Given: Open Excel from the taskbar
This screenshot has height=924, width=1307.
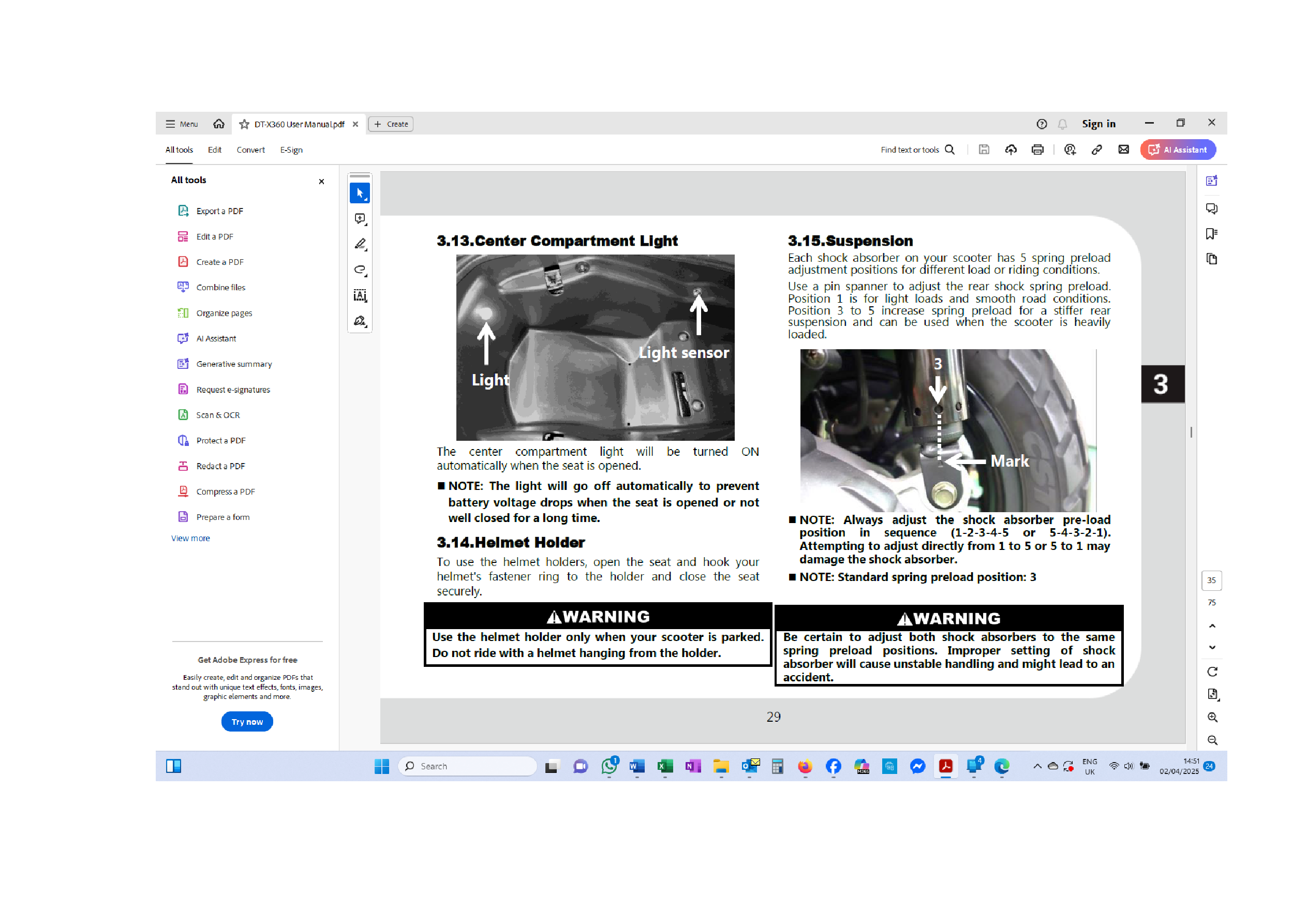Looking at the screenshot, I should pos(664,766).
